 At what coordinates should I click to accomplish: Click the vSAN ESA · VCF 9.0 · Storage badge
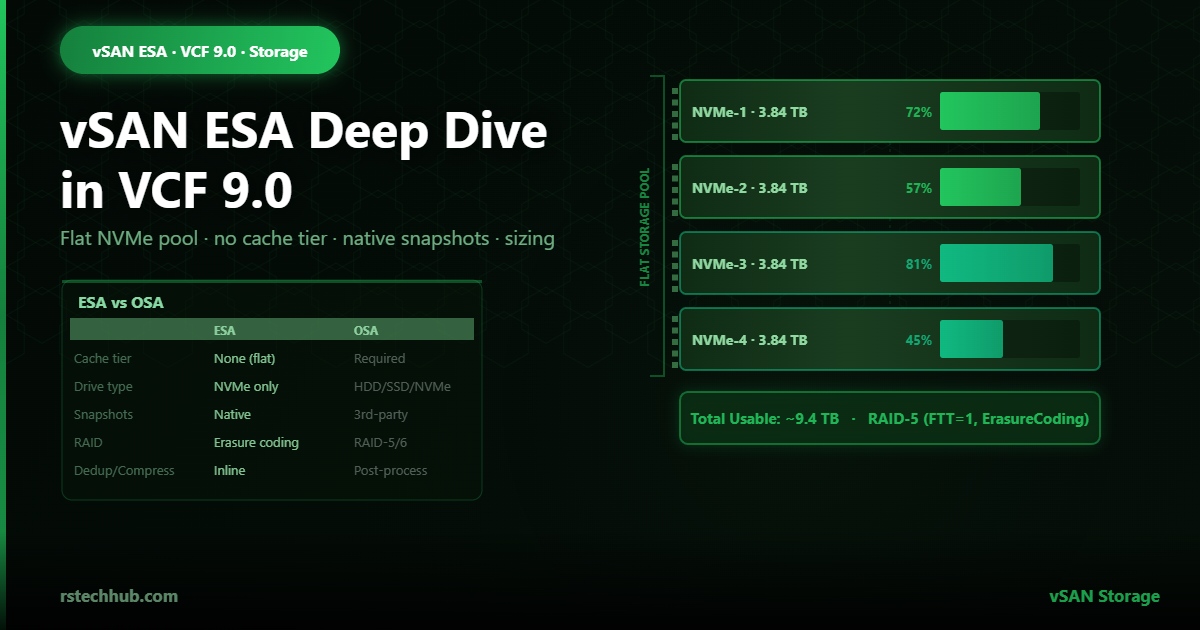point(200,50)
